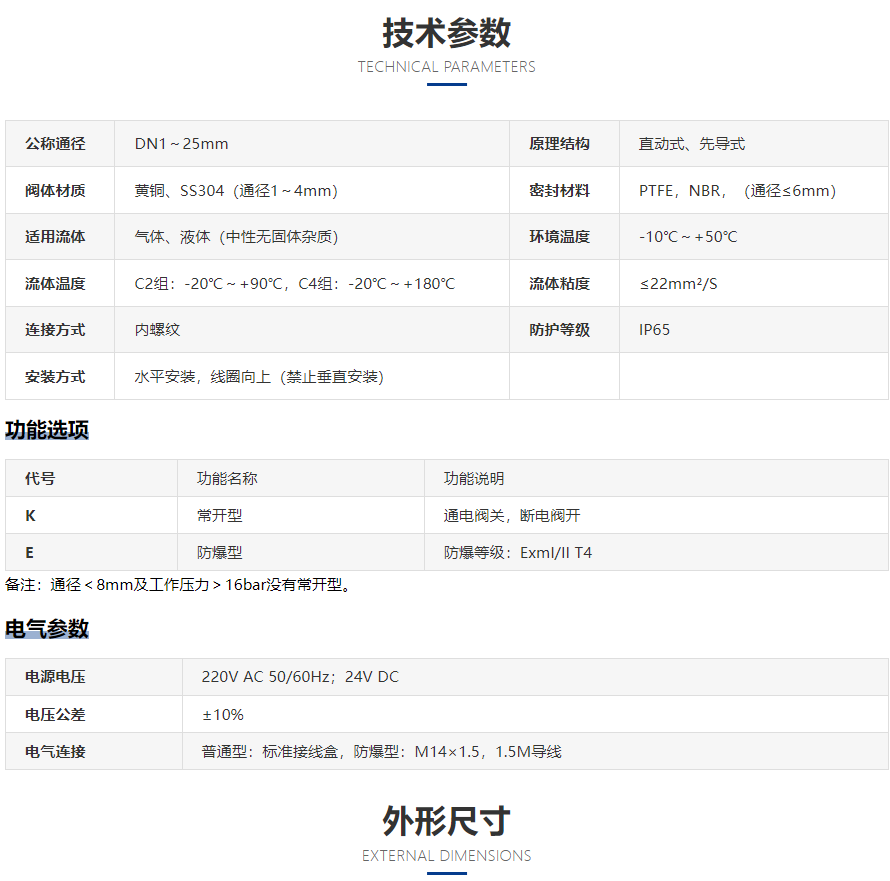Viewport: 890px width, 881px height.
Task: Select the IP65 protection rating cell
Action: coord(655,330)
